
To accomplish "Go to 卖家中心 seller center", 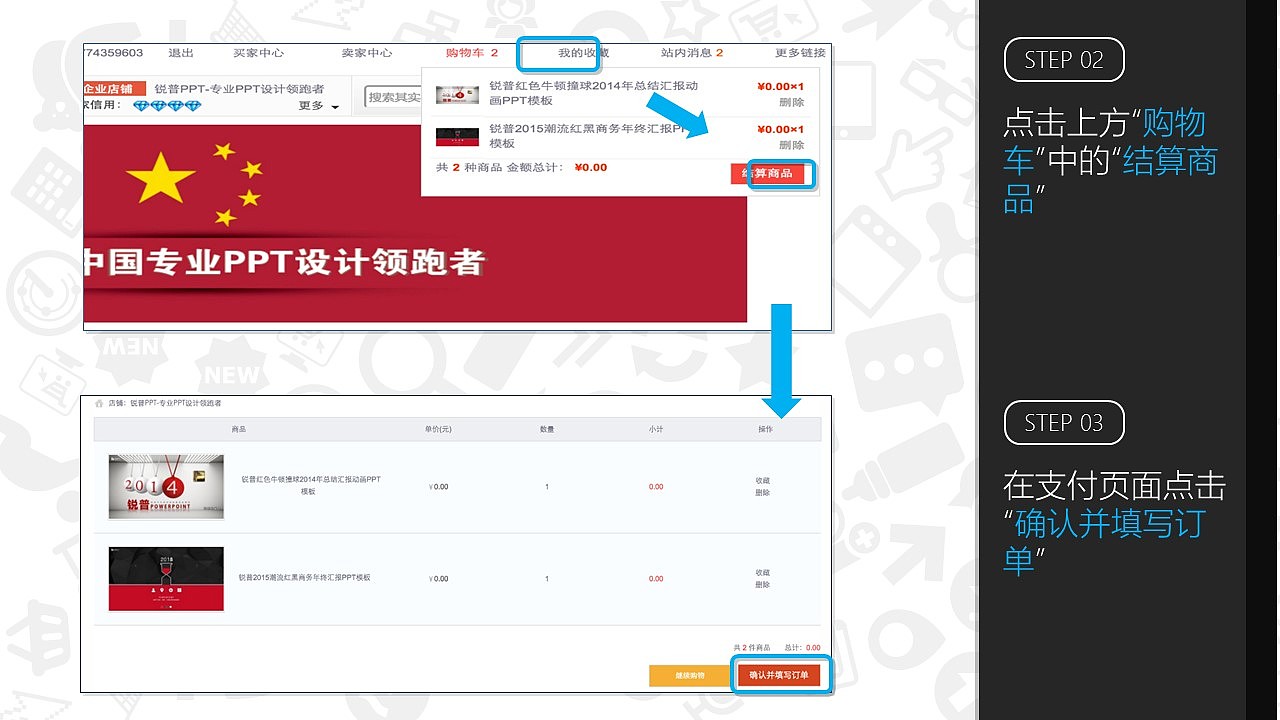I will pyautogui.click(x=368, y=53).
